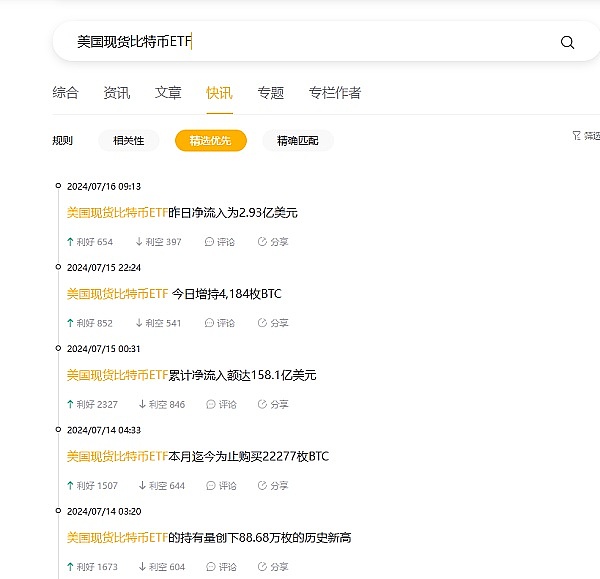
Task: Enable the 精确匹配 option
Action: point(298,141)
